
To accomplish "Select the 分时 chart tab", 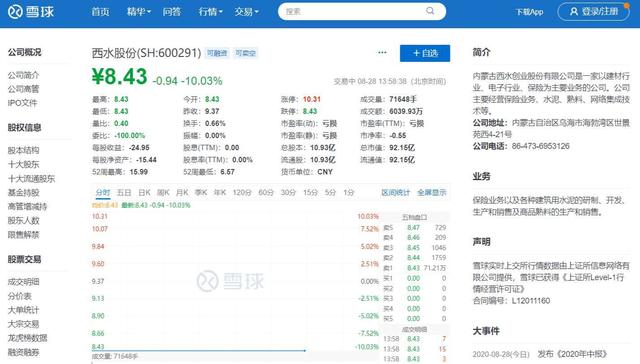I will tap(103, 193).
